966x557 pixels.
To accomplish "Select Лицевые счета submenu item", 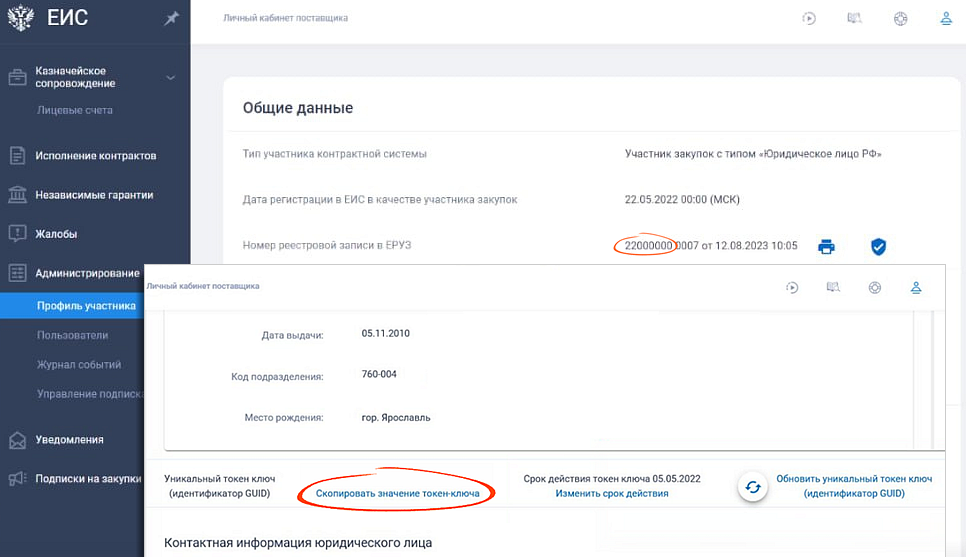I will (74, 110).
